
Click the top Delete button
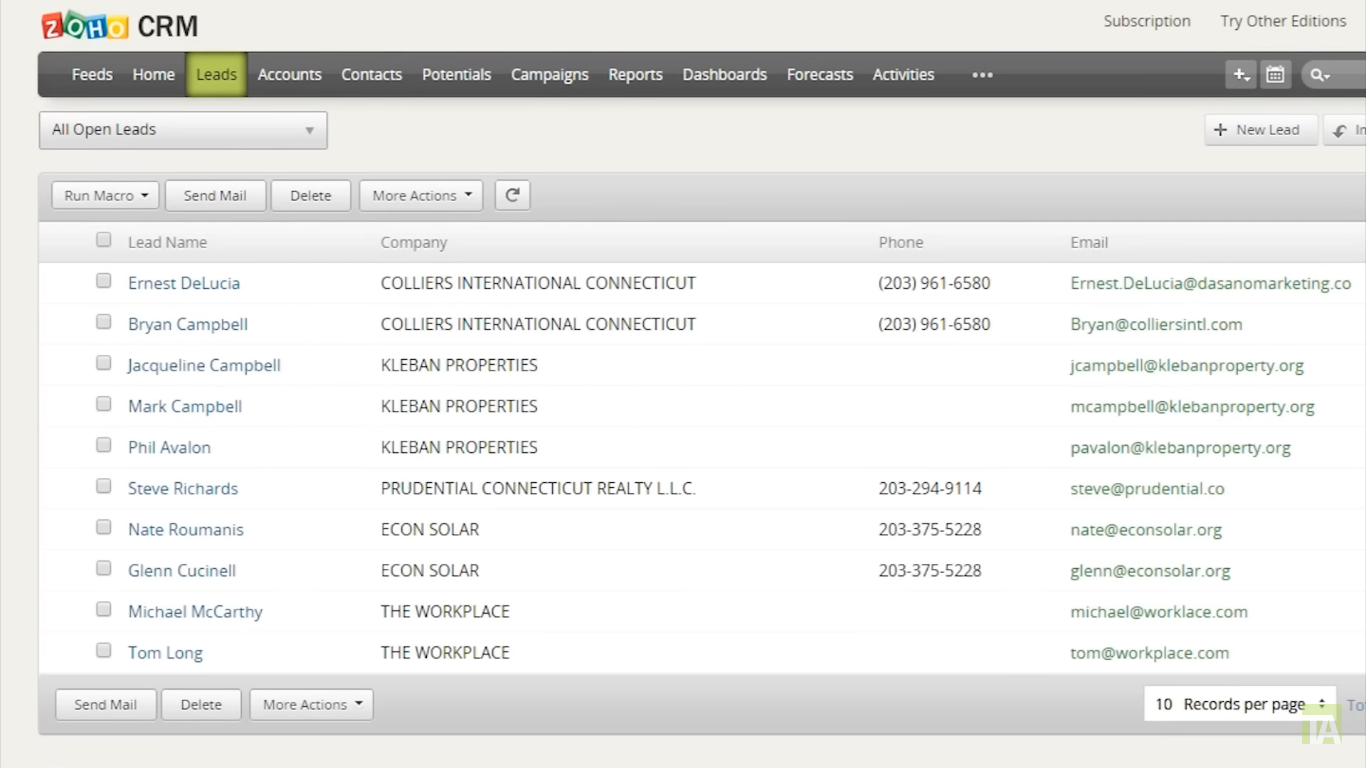(x=311, y=196)
